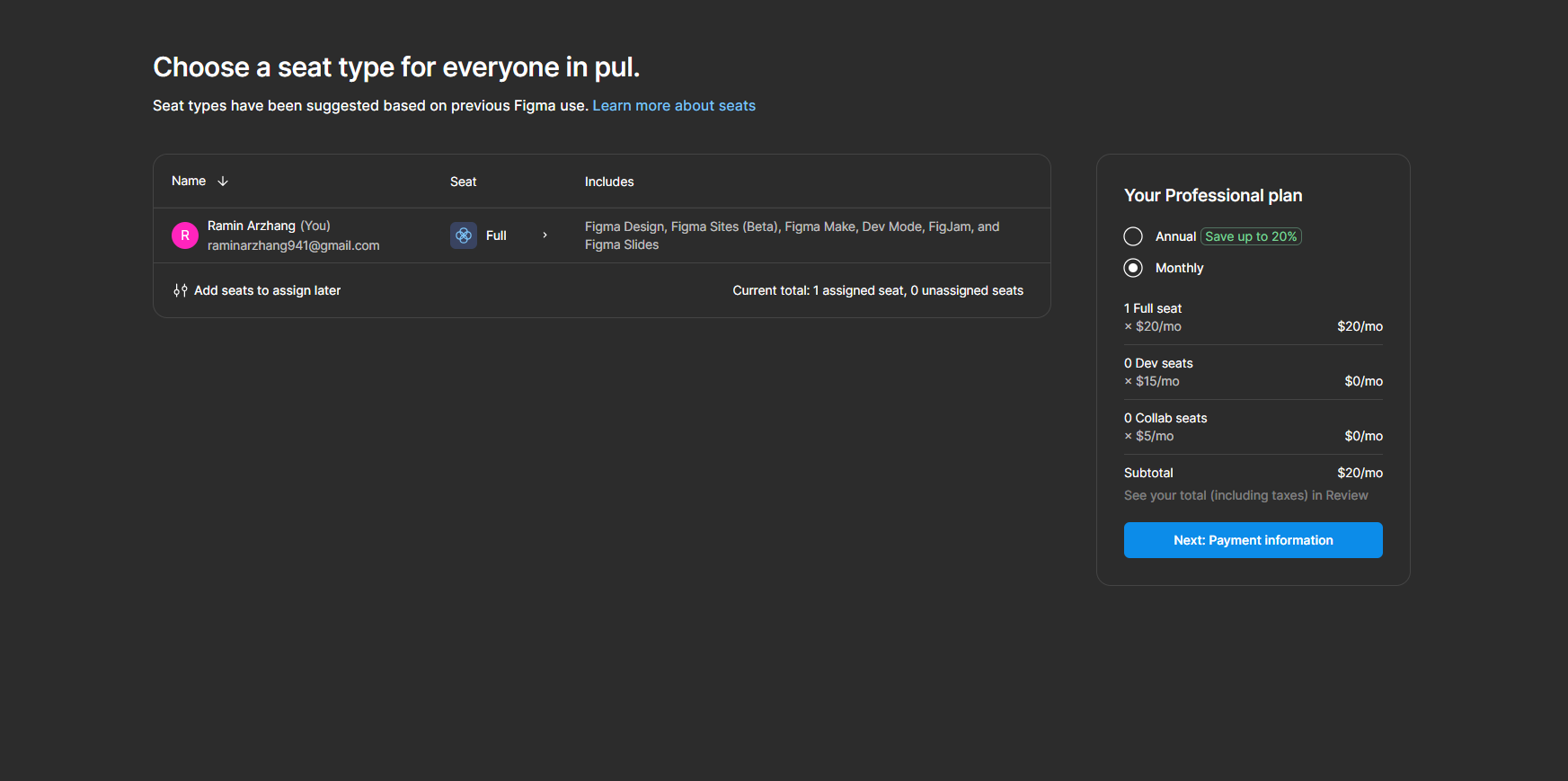This screenshot has width=1568, height=781.
Task: Click the Save up to 20% badge
Action: point(1251,236)
